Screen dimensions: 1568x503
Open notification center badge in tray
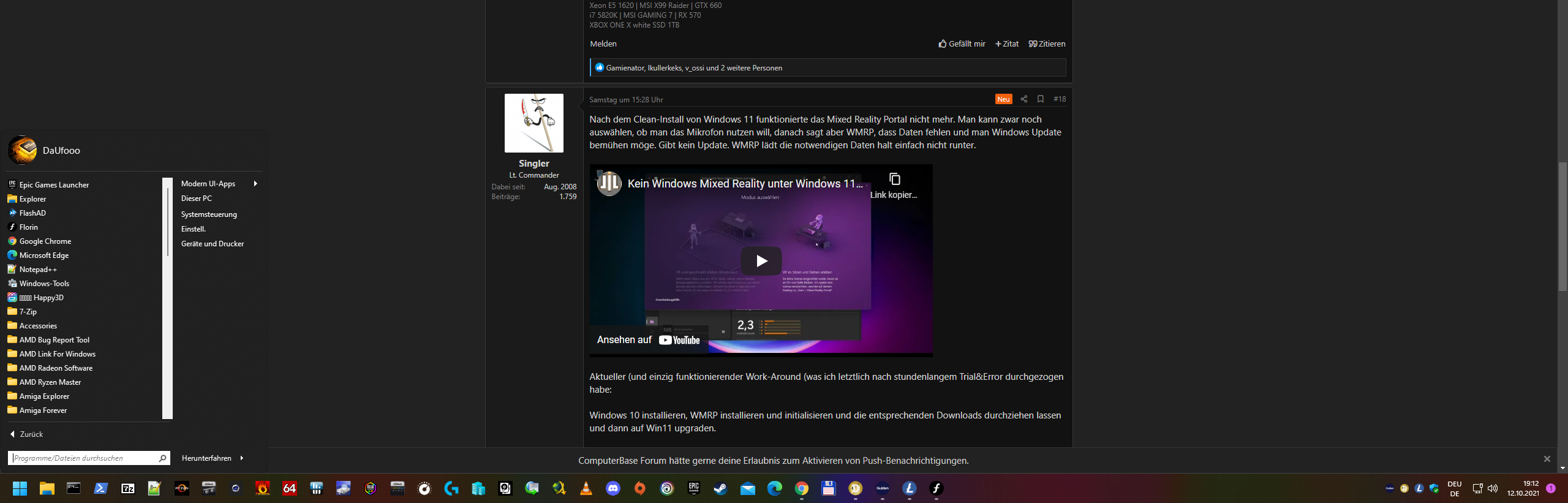(1551, 488)
